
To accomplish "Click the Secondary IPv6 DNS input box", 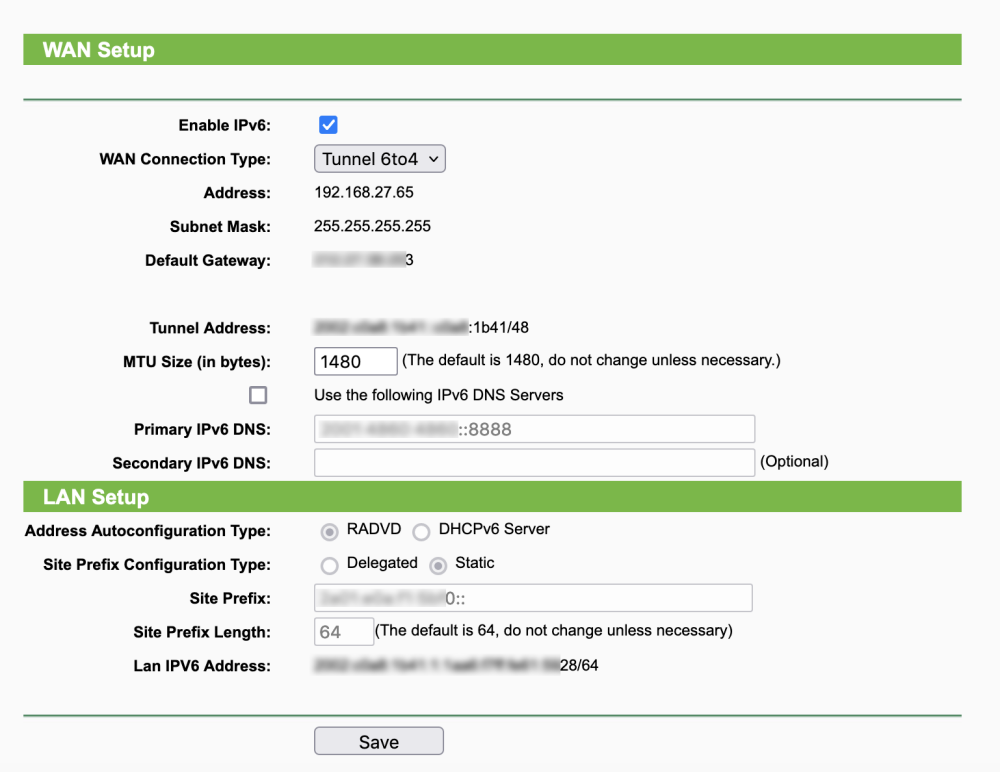I will (534, 462).
